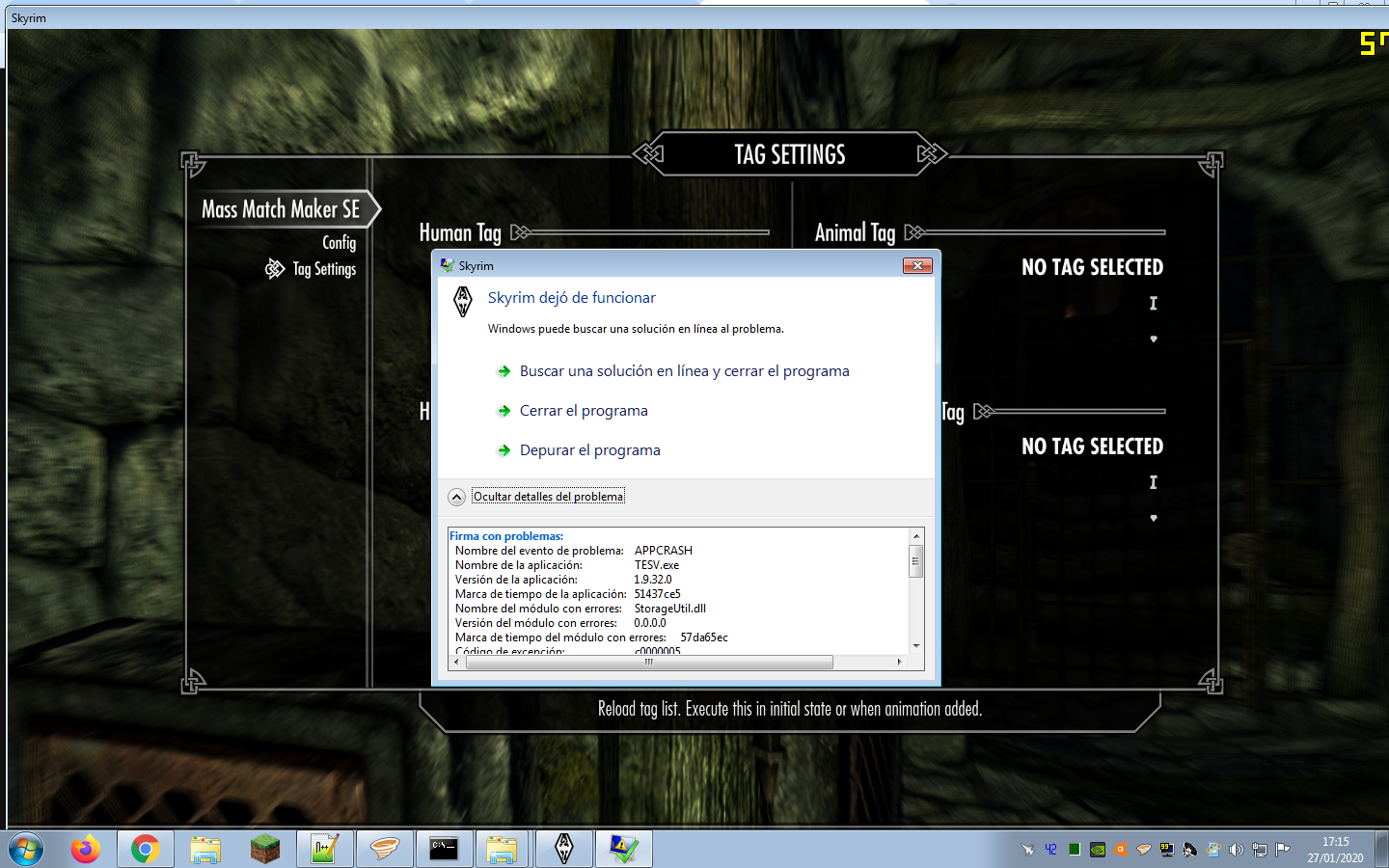Screen dimensions: 1389x868
Task: Open NVIDIA settings from the tray
Action: coord(1097,850)
